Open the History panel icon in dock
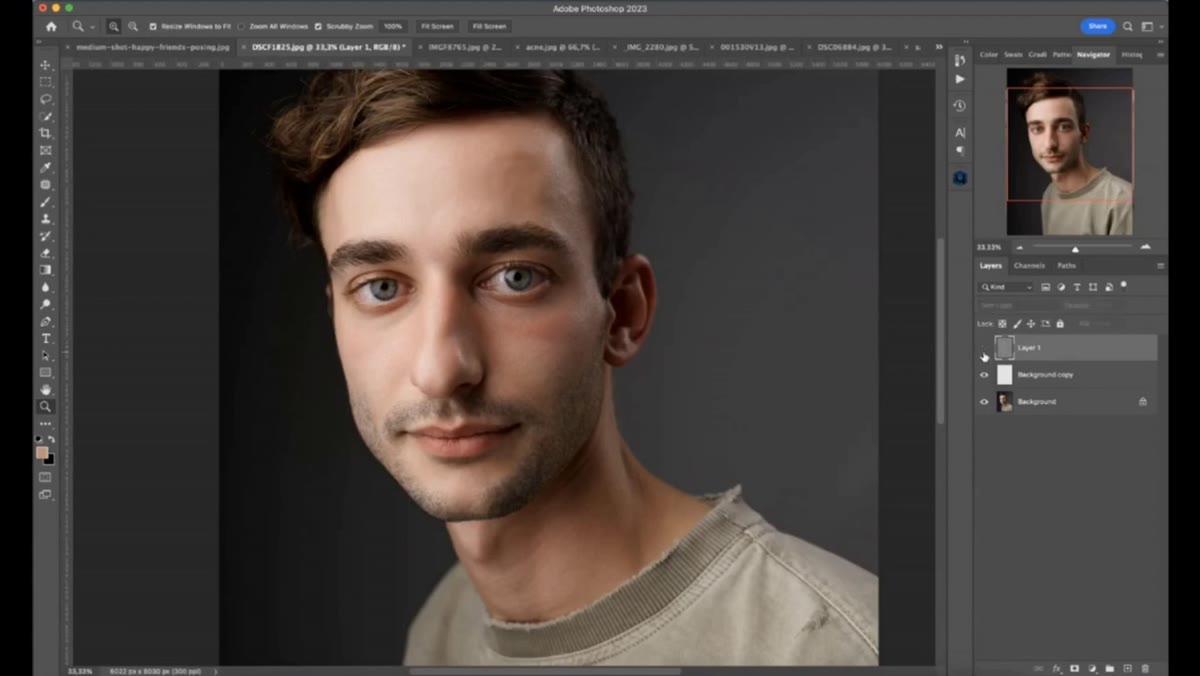Screen dimensions: 1200x676 coord(960,105)
